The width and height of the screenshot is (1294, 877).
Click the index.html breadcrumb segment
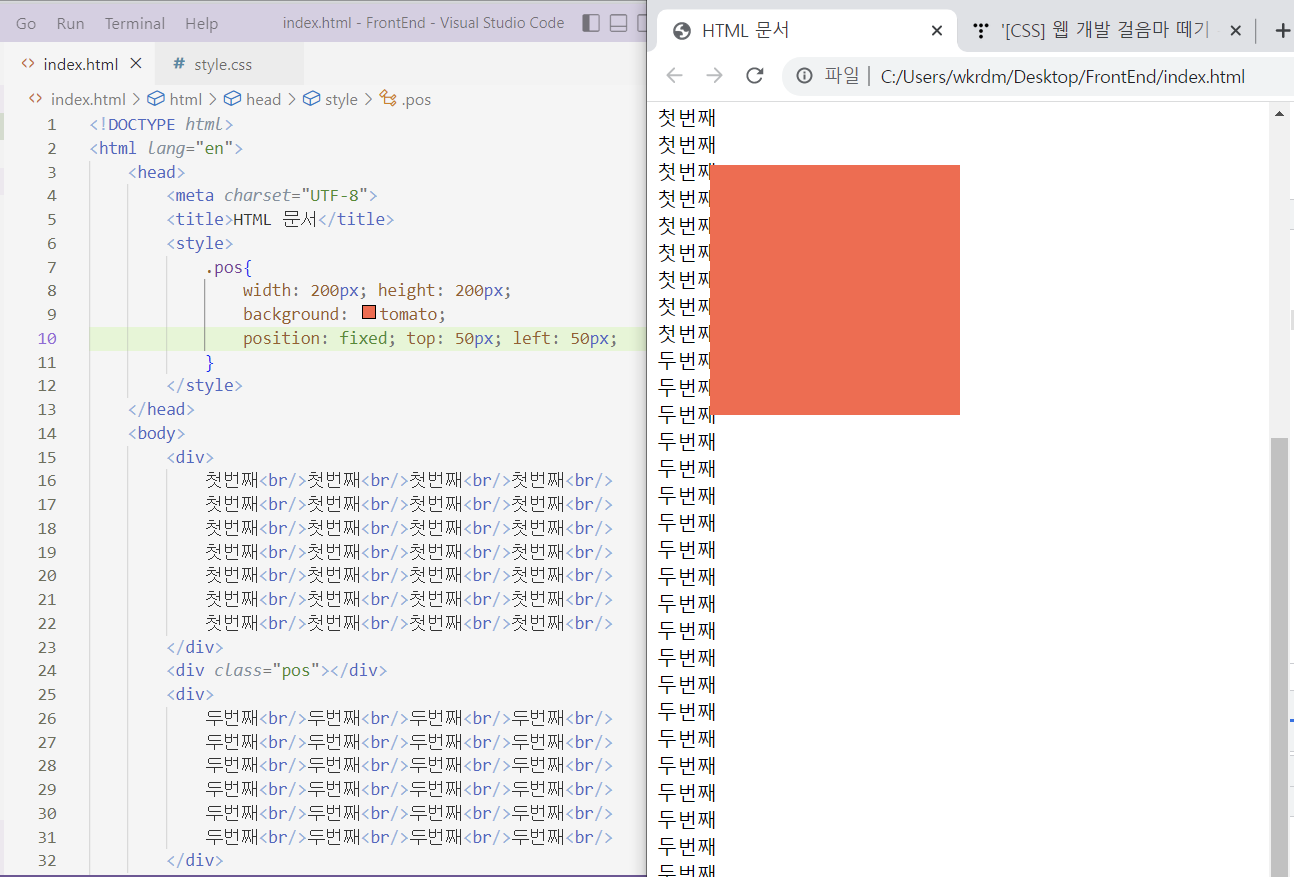tap(88, 99)
